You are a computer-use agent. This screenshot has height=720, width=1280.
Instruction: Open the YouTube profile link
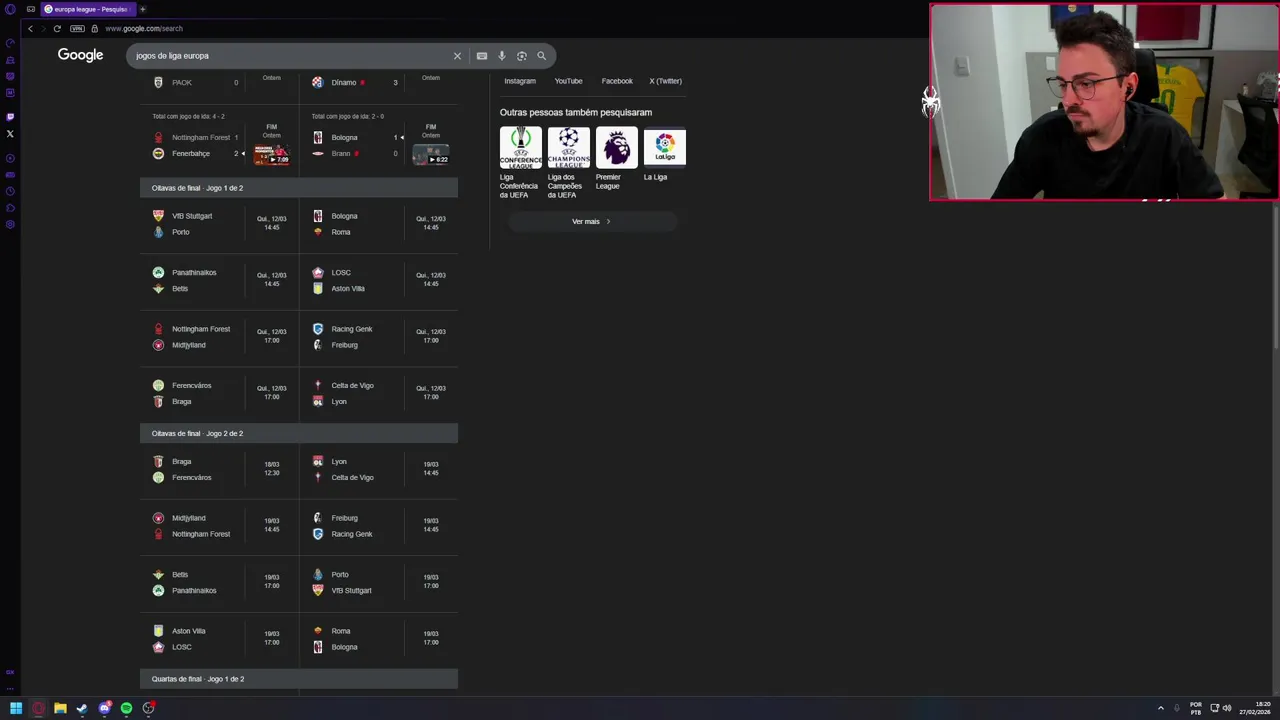click(568, 81)
